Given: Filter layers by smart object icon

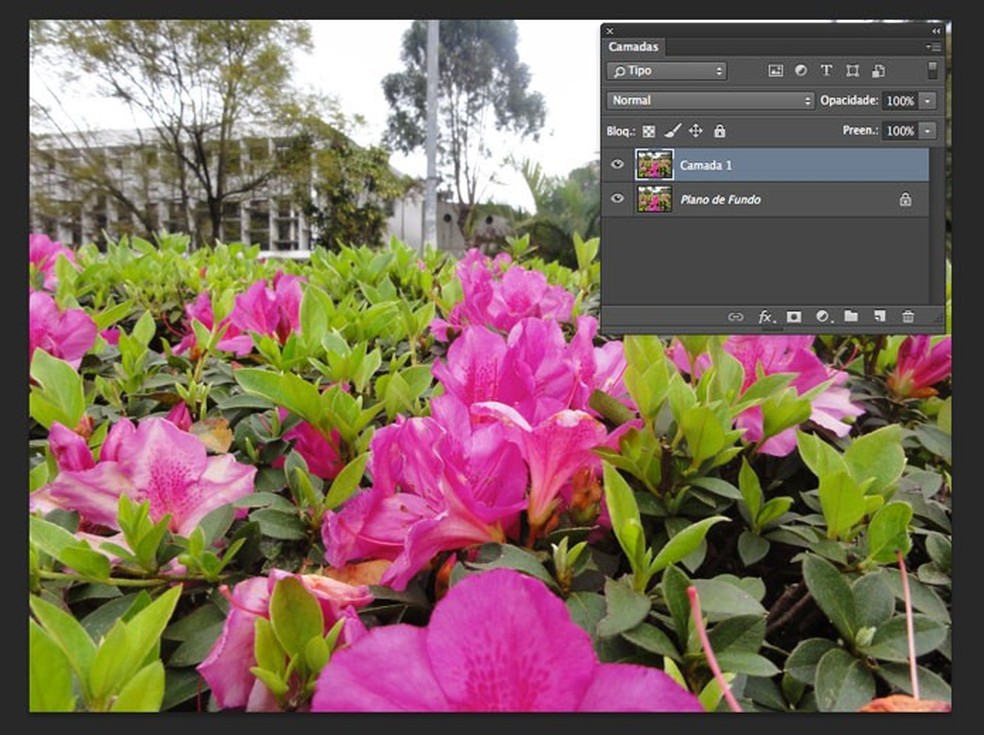Looking at the screenshot, I should (x=878, y=71).
